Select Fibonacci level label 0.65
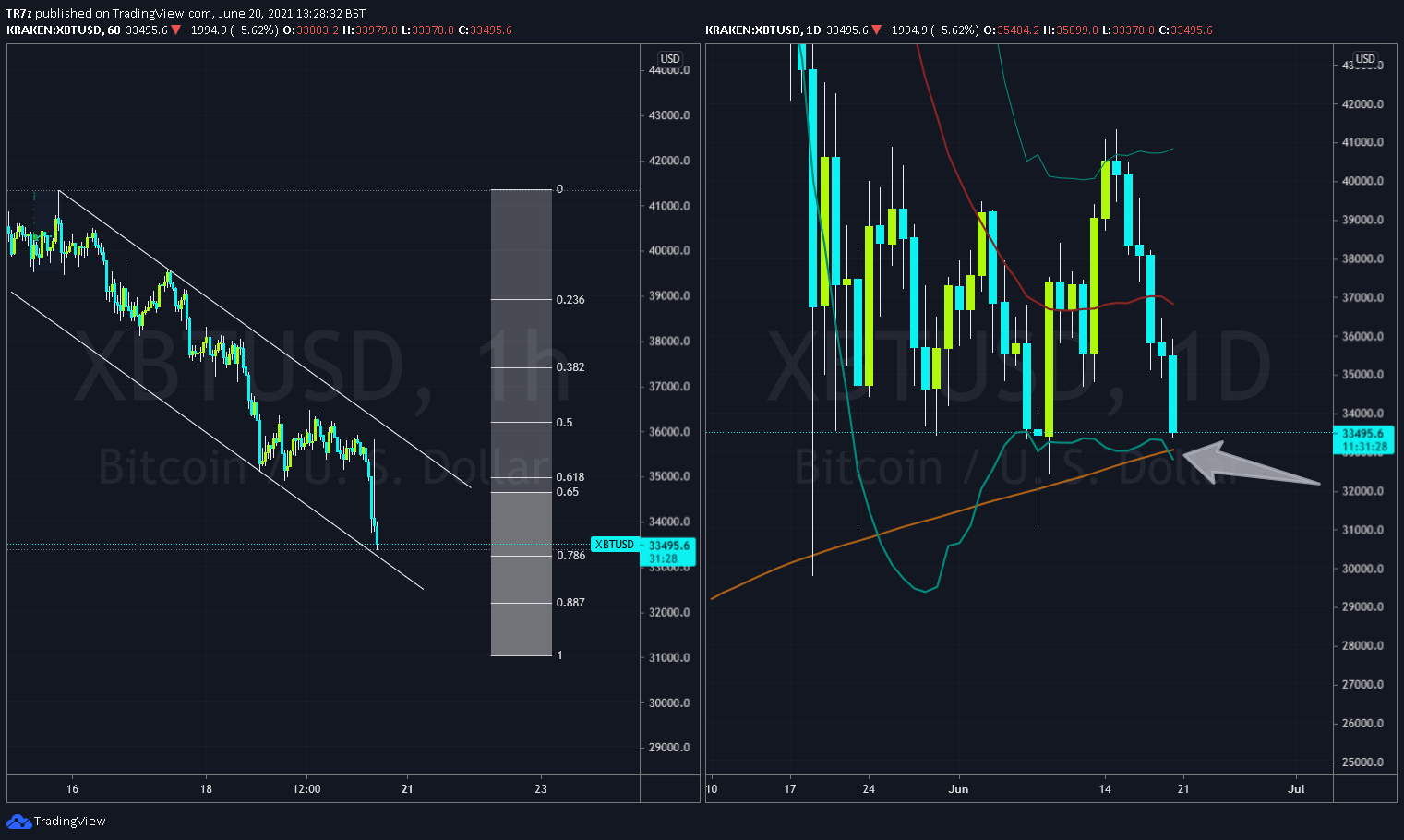The width and height of the screenshot is (1404, 840). click(568, 492)
